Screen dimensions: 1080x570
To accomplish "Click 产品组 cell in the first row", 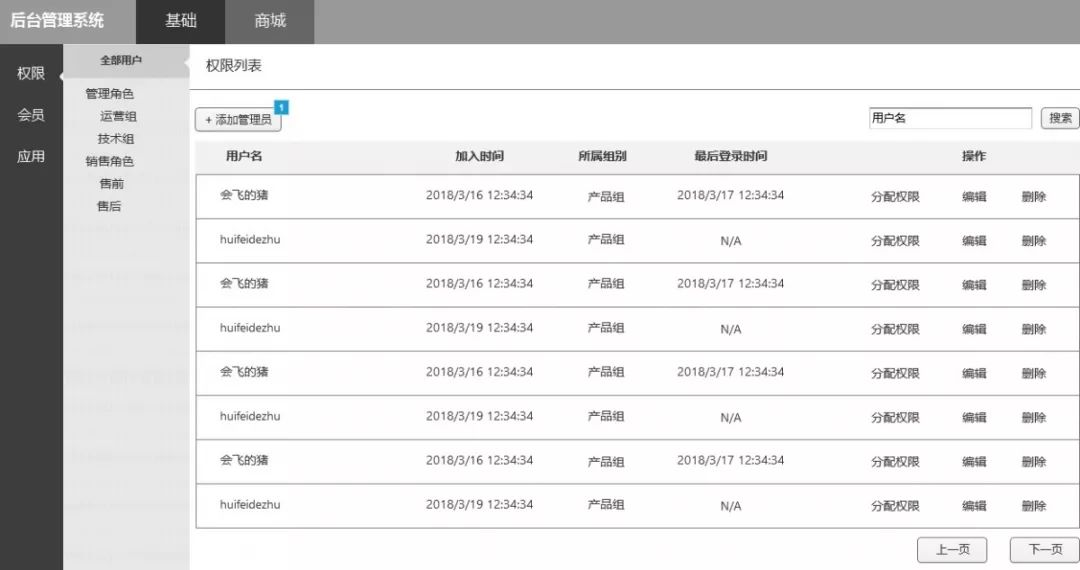I will point(605,196).
